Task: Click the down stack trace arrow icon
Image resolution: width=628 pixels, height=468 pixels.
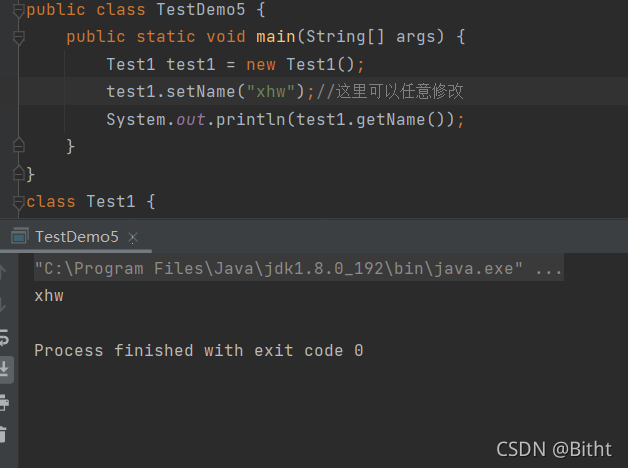Action: tap(3, 305)
